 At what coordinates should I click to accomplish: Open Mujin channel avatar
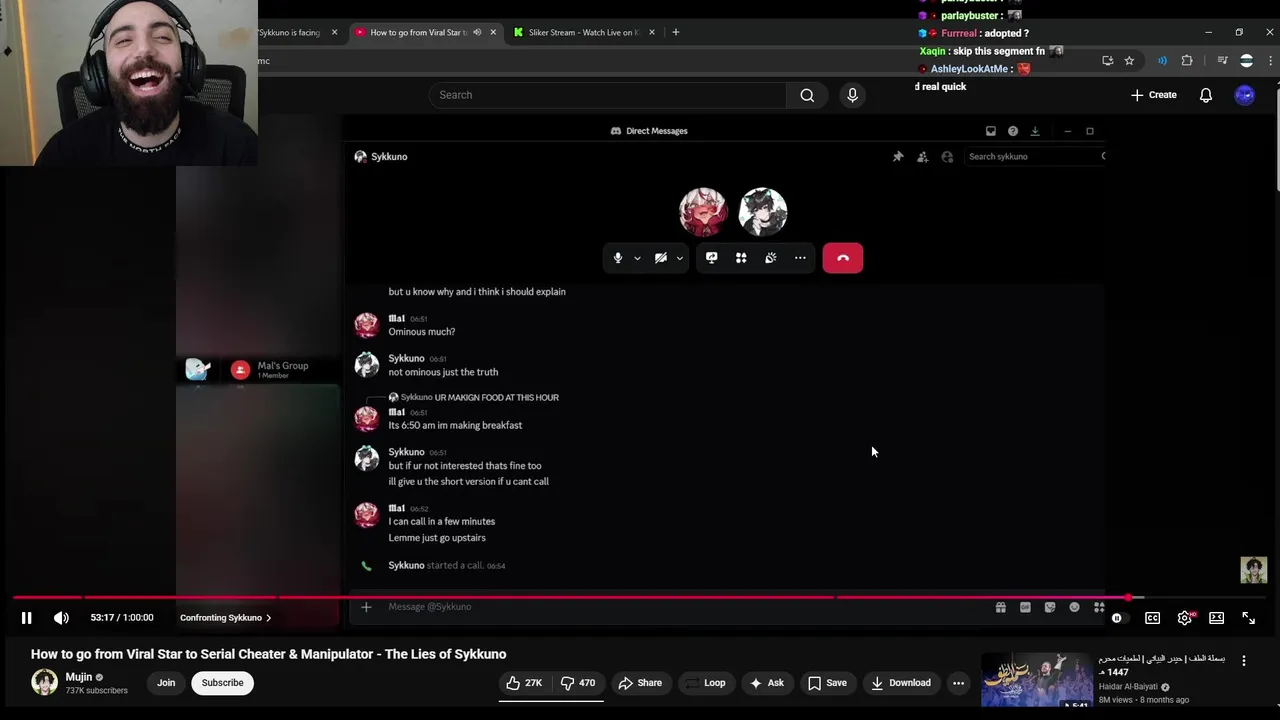44,683
